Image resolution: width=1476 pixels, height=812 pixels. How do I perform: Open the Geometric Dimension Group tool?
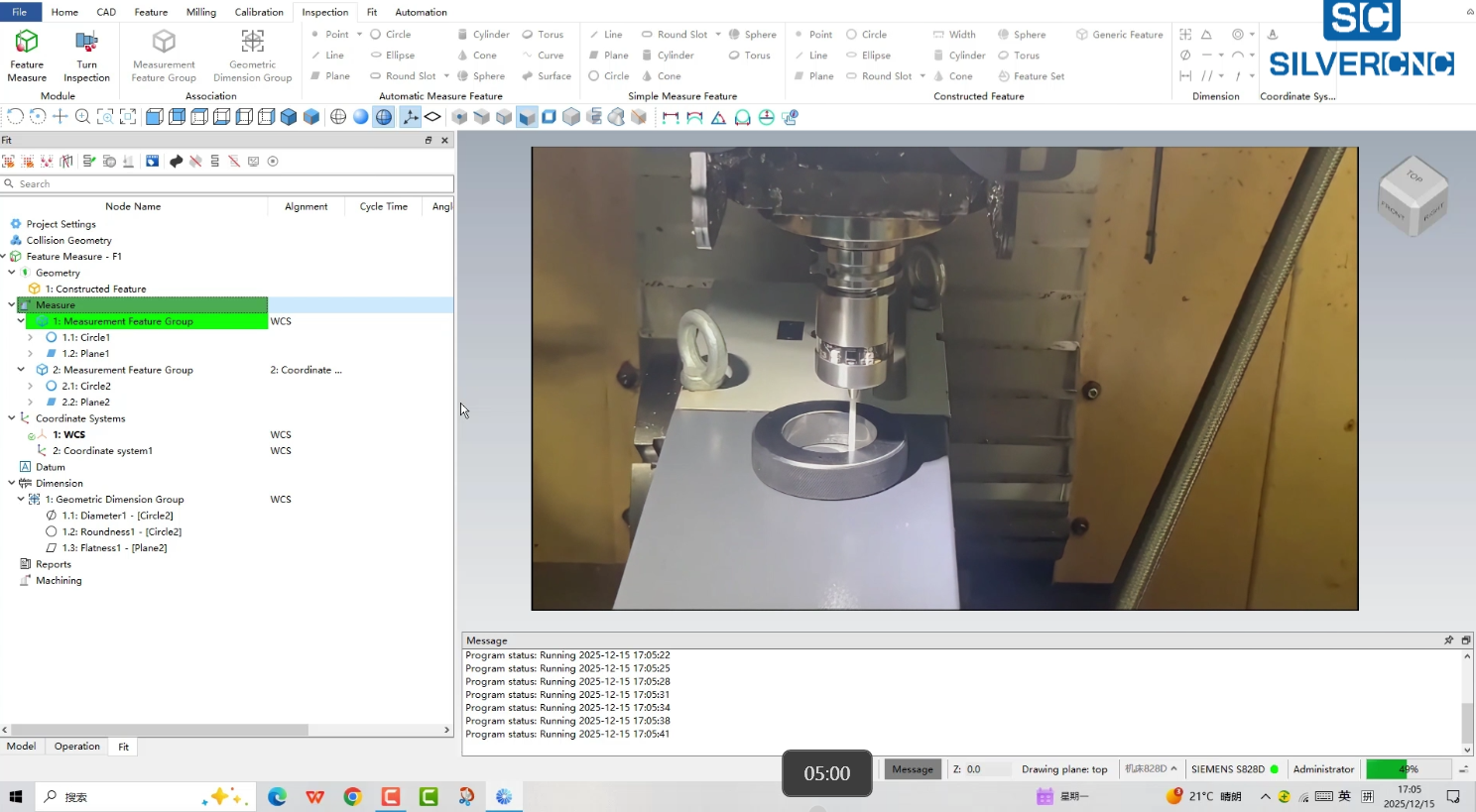[252, 56]
